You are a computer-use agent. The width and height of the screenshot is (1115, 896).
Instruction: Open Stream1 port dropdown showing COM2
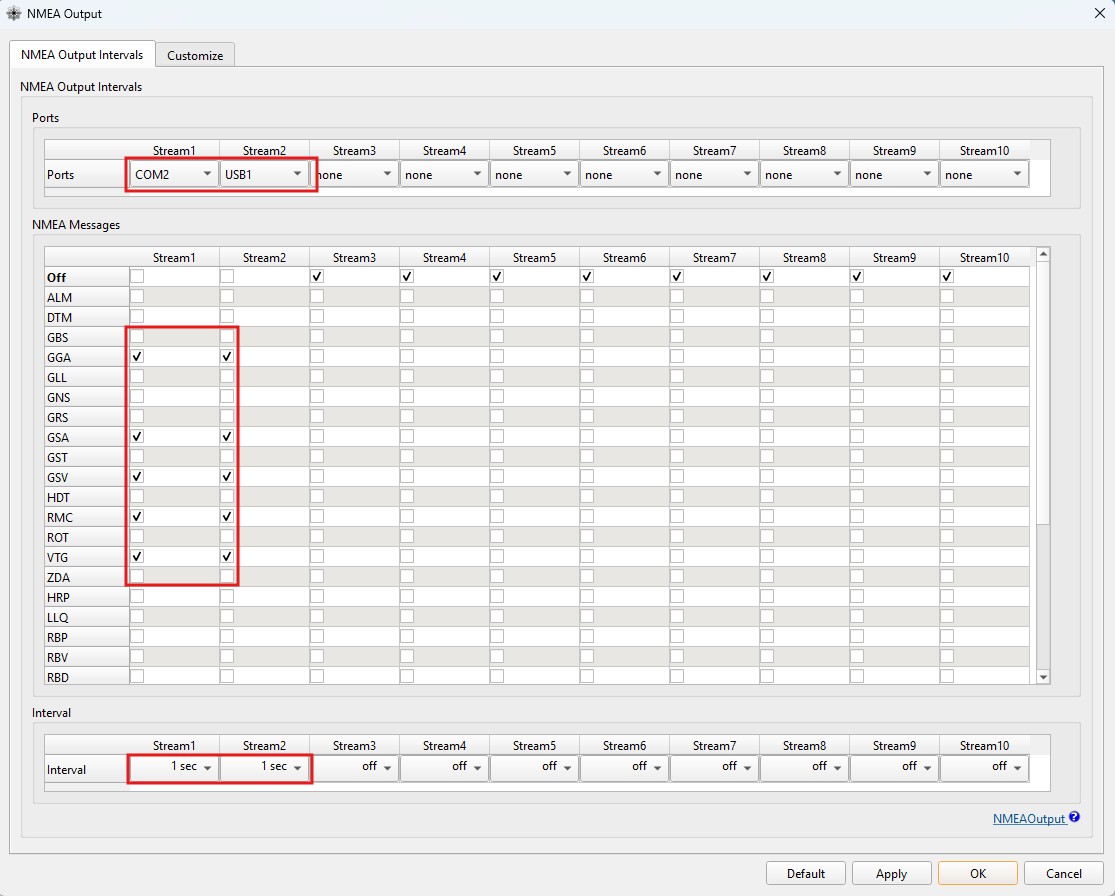point(174,174)
